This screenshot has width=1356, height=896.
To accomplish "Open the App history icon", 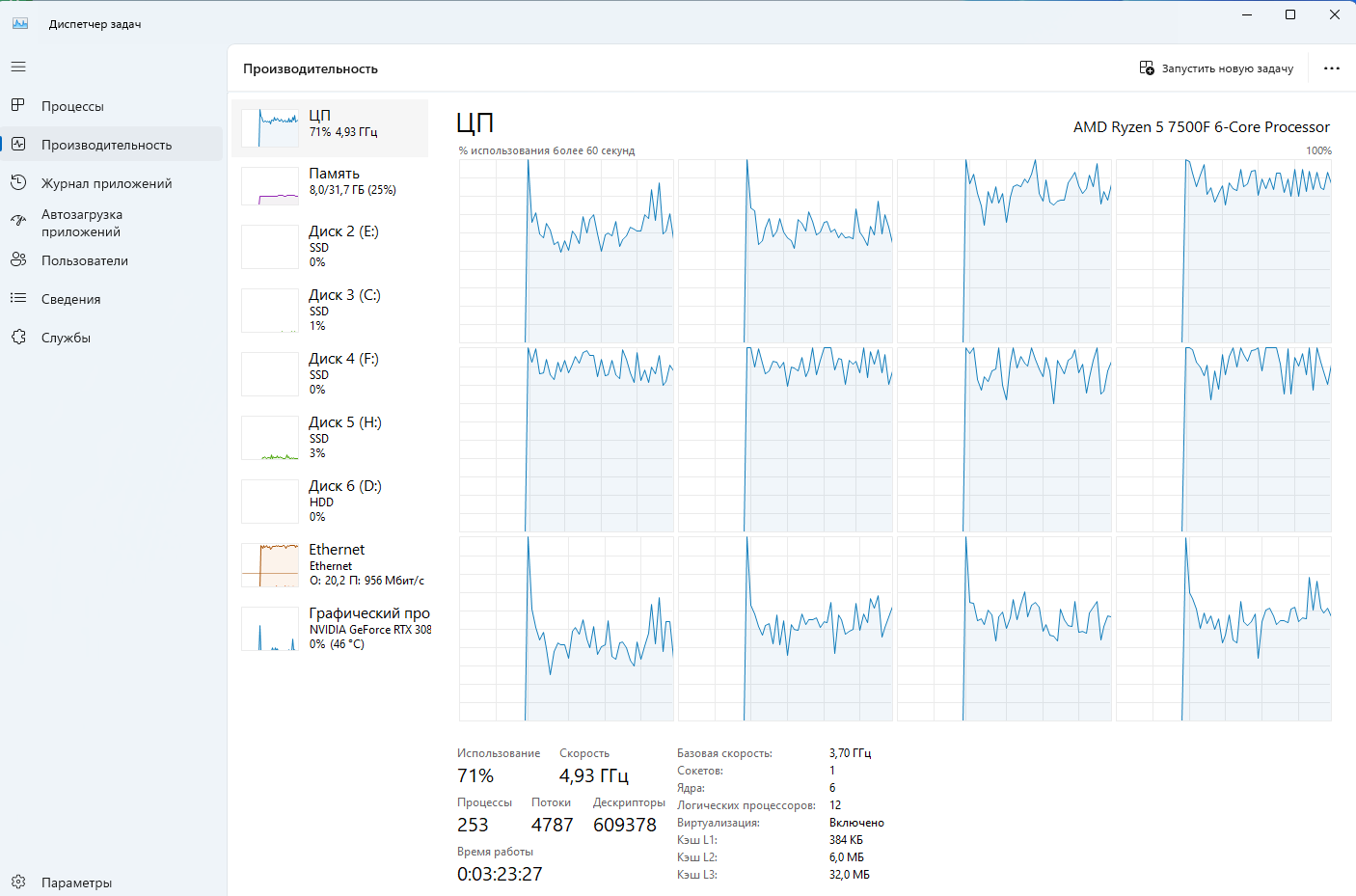I will click(x=18, y=183).
